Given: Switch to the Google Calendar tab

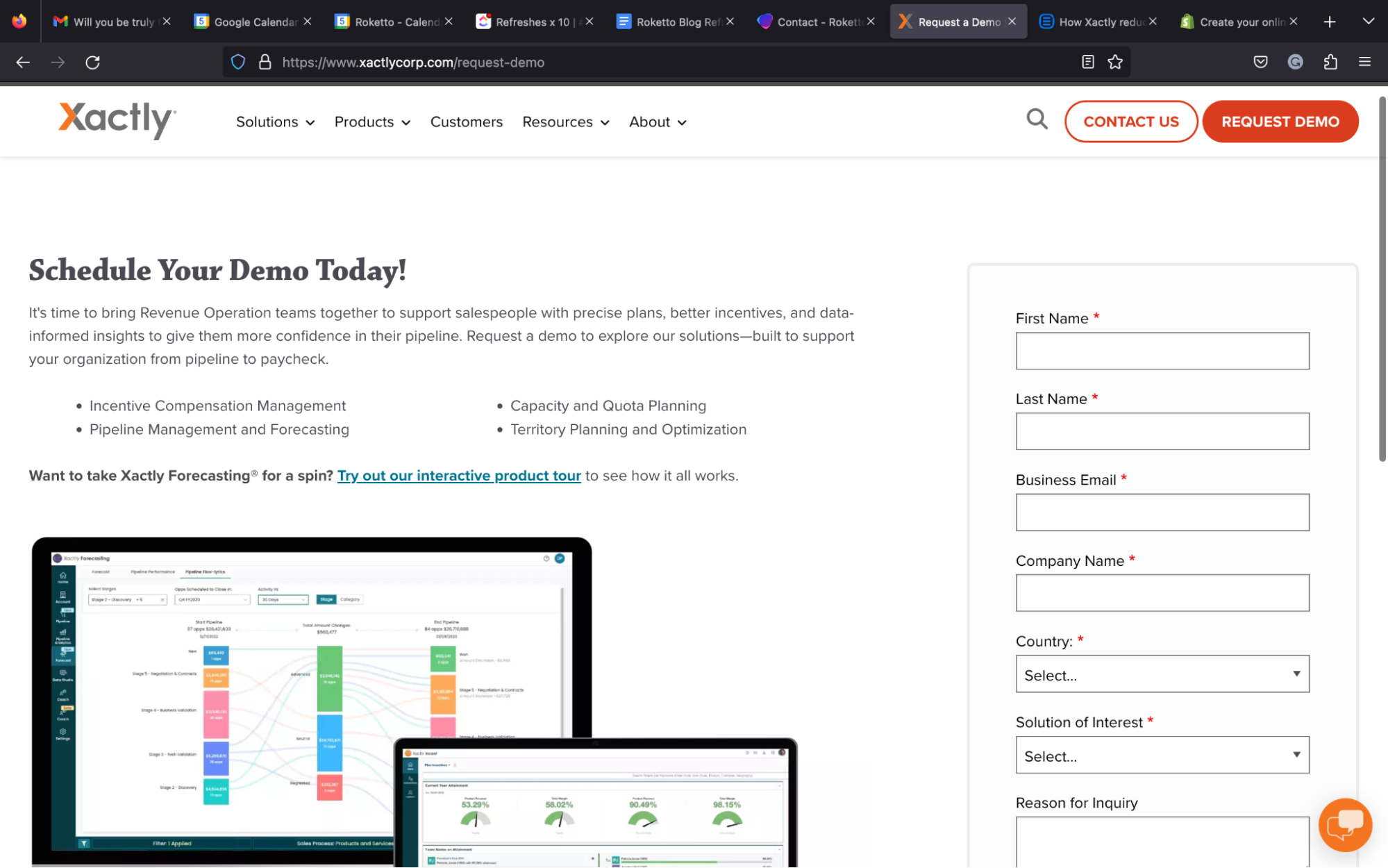Looking at the screenshot, I should coord(250,21).
